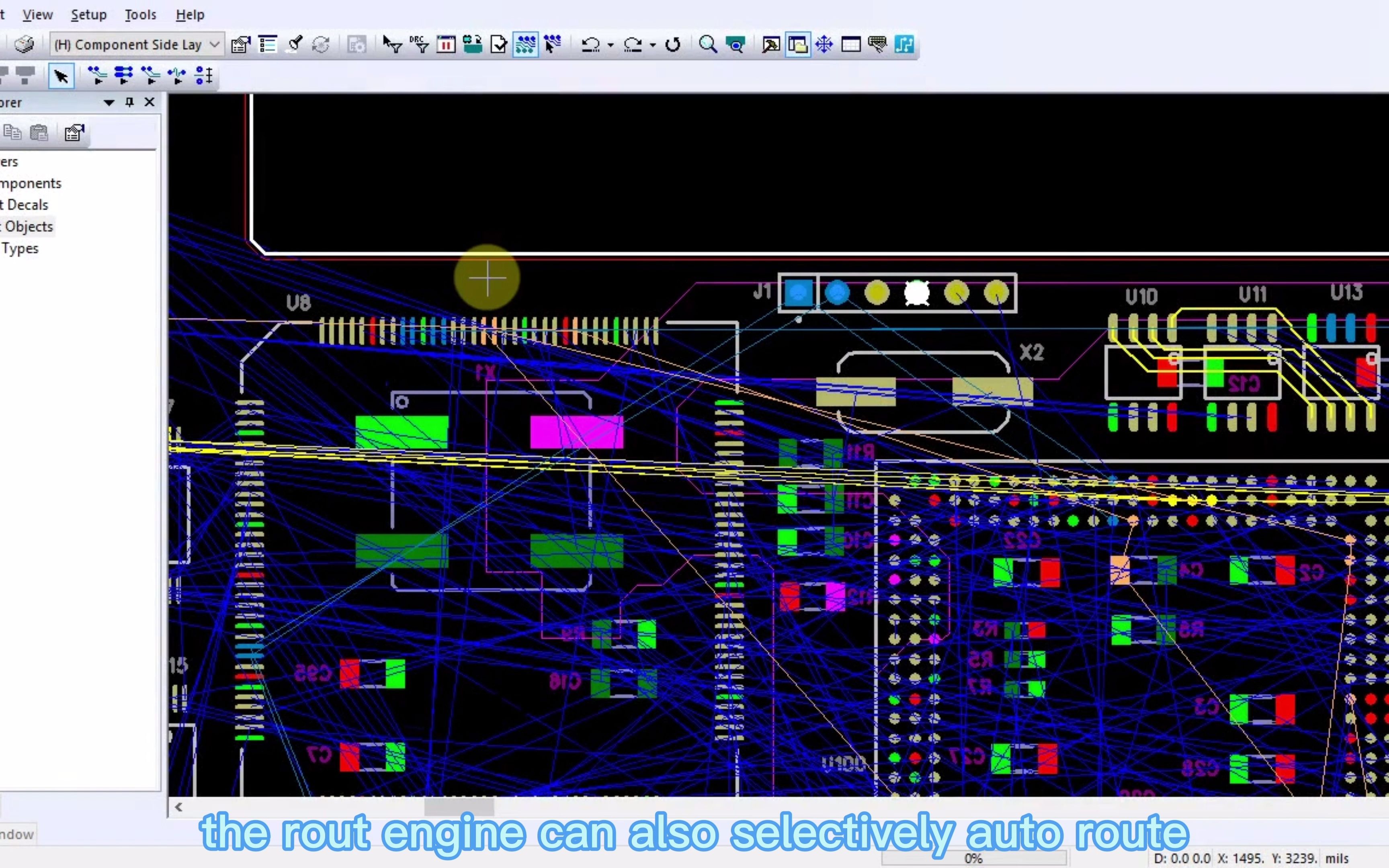Open the Setup menu
The image size is (1389, 868).
(88, 14)
